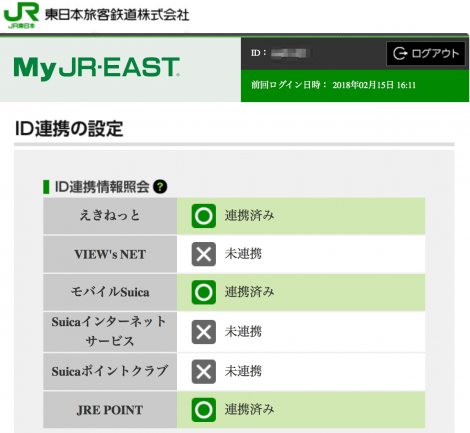Select the JRE POINT row label

coord(110,410)
